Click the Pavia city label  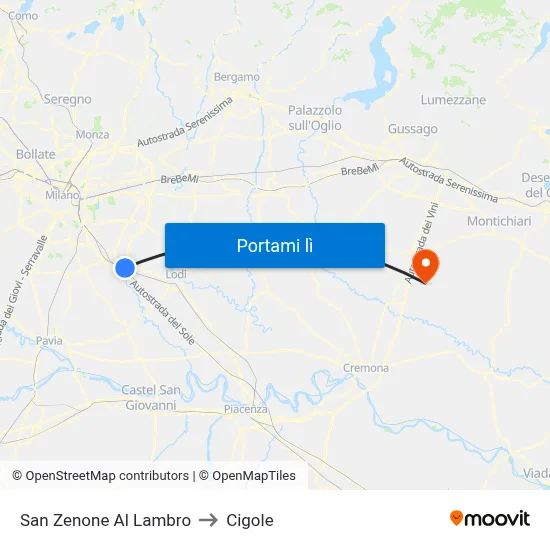point(49,341)
